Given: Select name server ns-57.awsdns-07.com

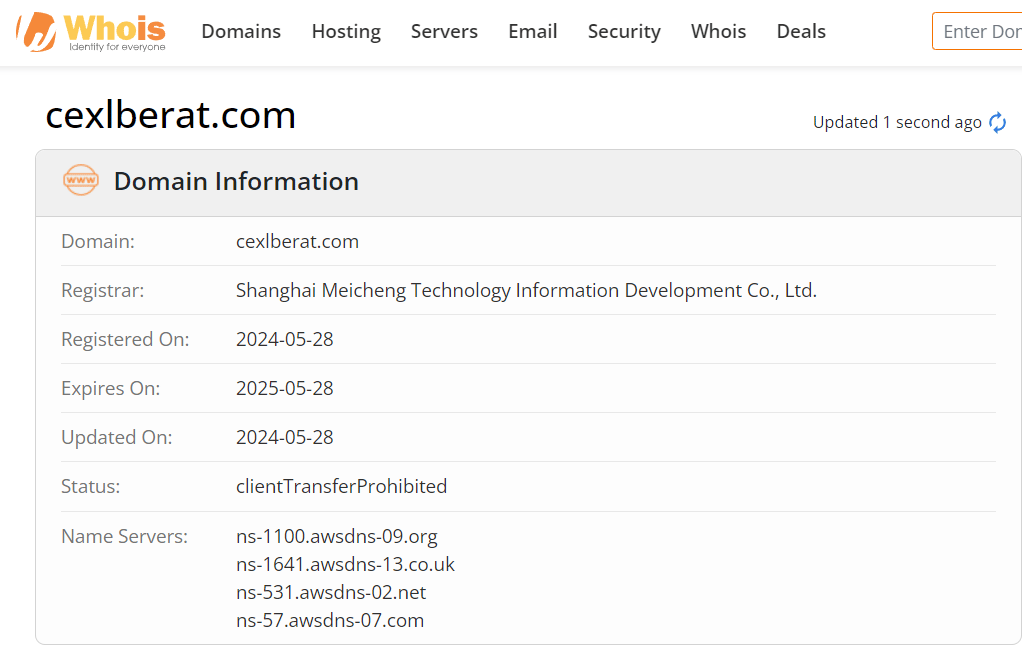Looking at the screenshot, I should pos(330,620).
